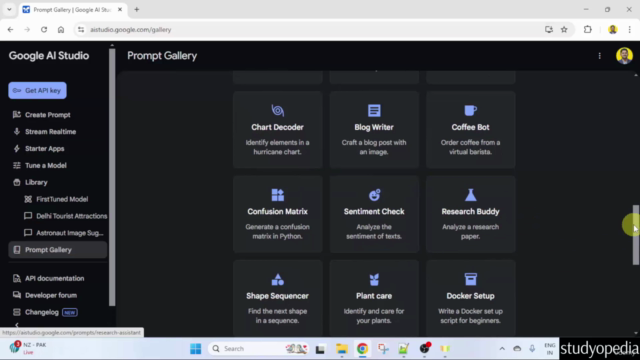The image size is (640, 360).
Task: Reload the page in Chrome
Action: tap(44, 29)
